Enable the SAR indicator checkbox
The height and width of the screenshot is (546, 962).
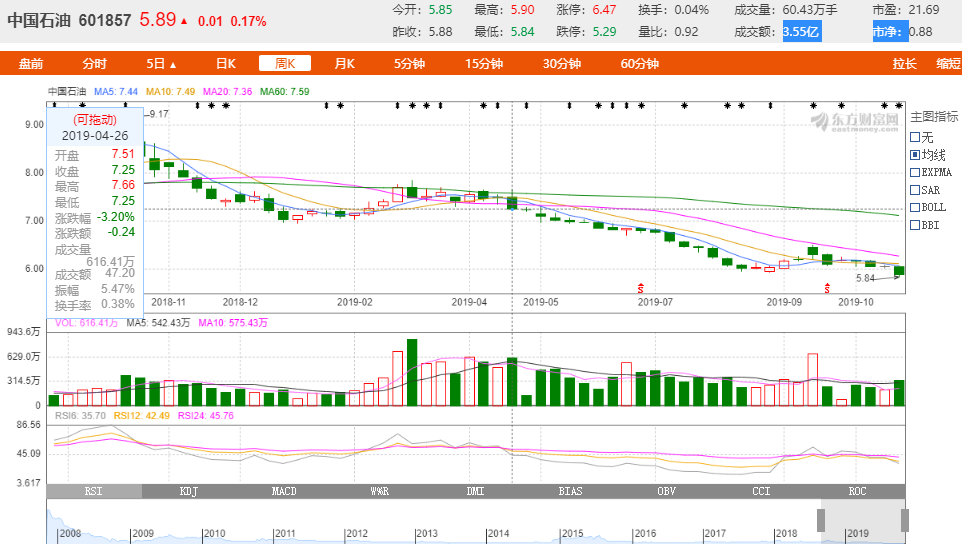(x=915, y=190)
